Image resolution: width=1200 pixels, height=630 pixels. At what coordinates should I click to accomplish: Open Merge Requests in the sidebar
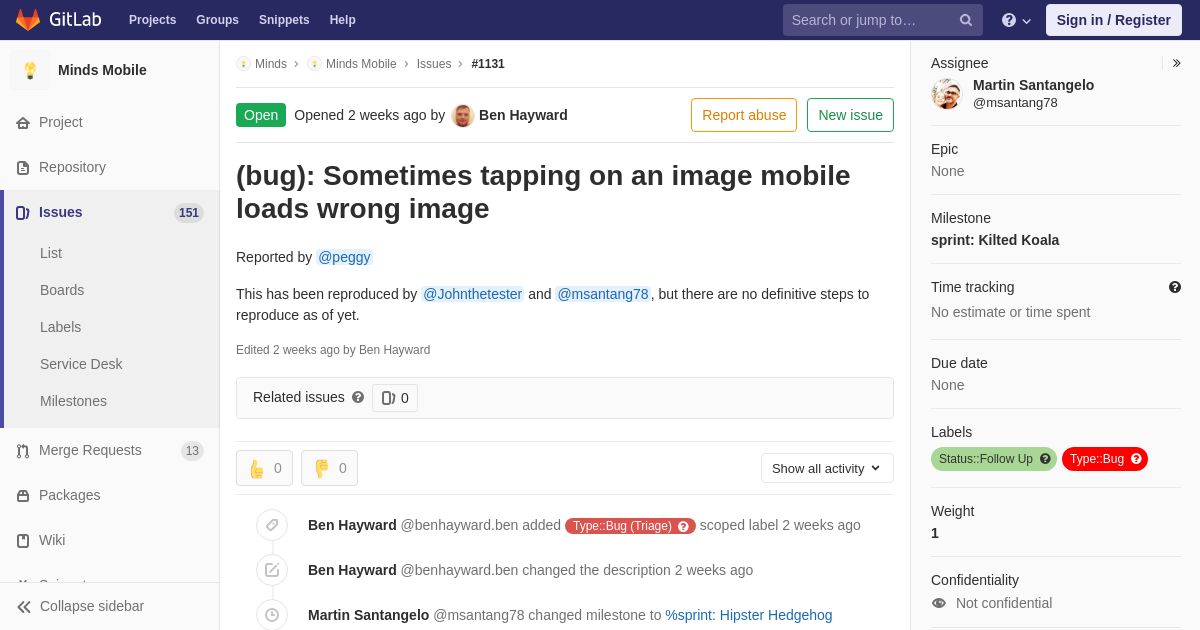pyautogui.click(x=90, y=450)
